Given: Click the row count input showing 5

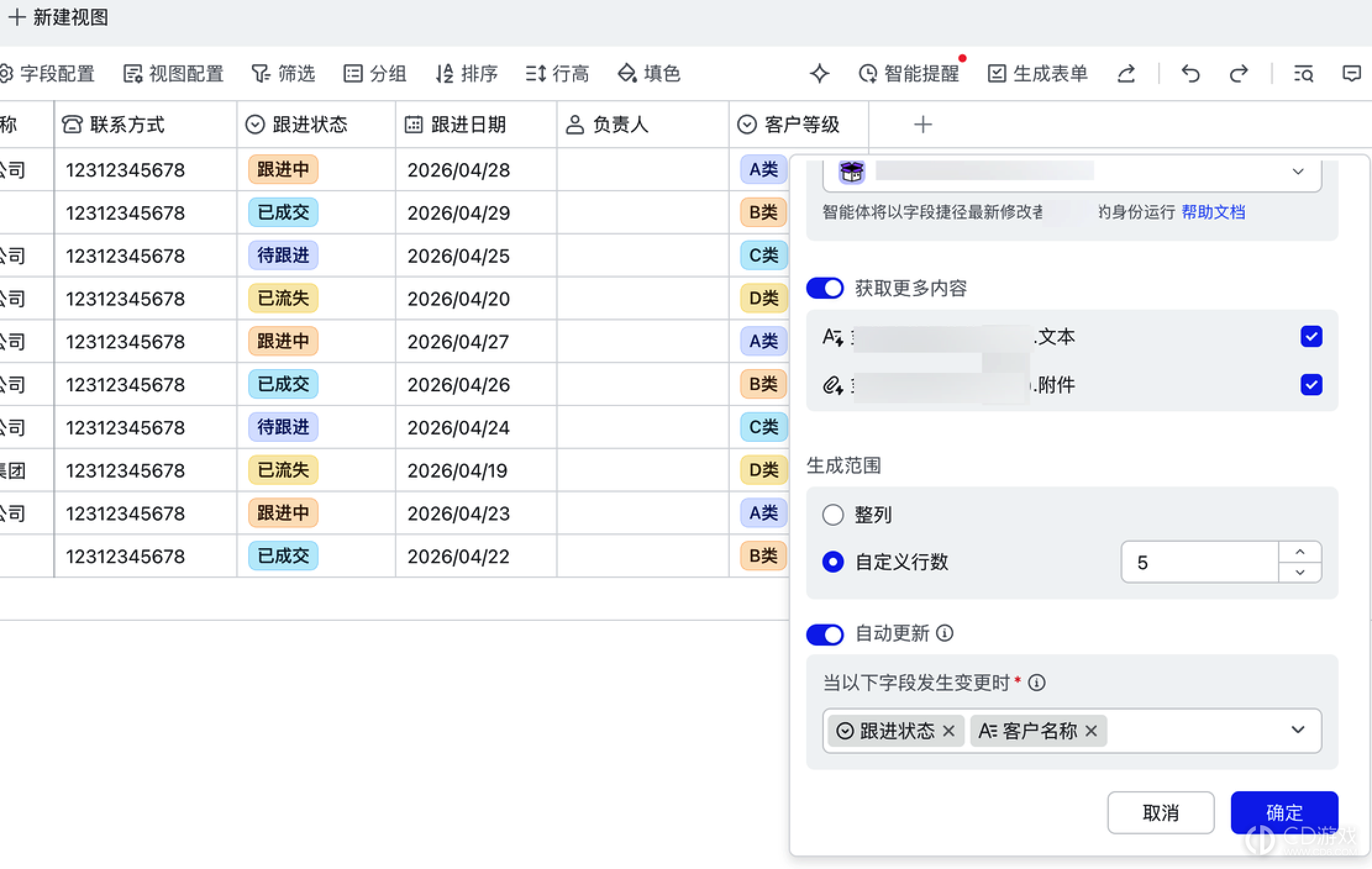Looking at the screenshot, I should click(1199, 562).
